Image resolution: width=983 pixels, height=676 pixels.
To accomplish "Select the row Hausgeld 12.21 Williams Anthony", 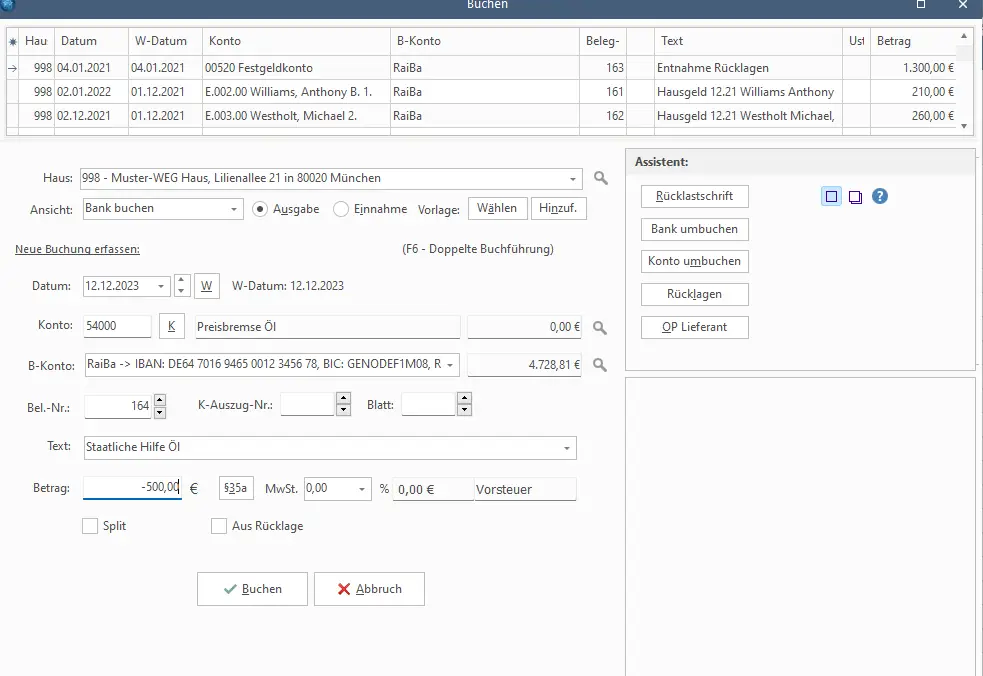I will [x=483, y=92].
